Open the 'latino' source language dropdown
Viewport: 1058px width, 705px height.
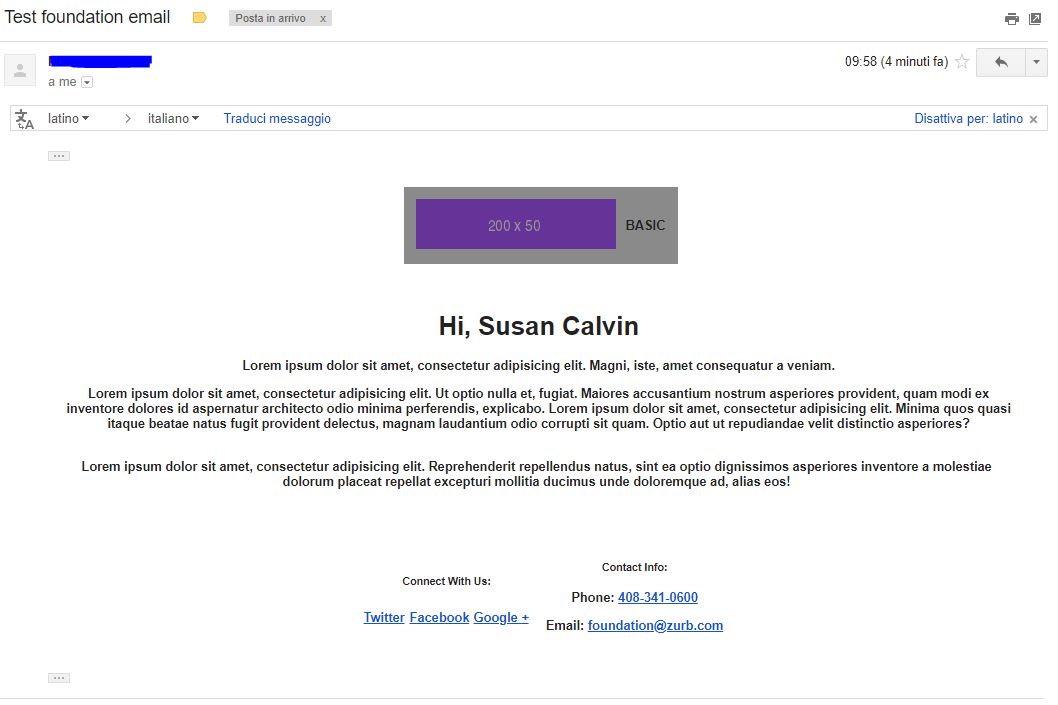[67, 117]
